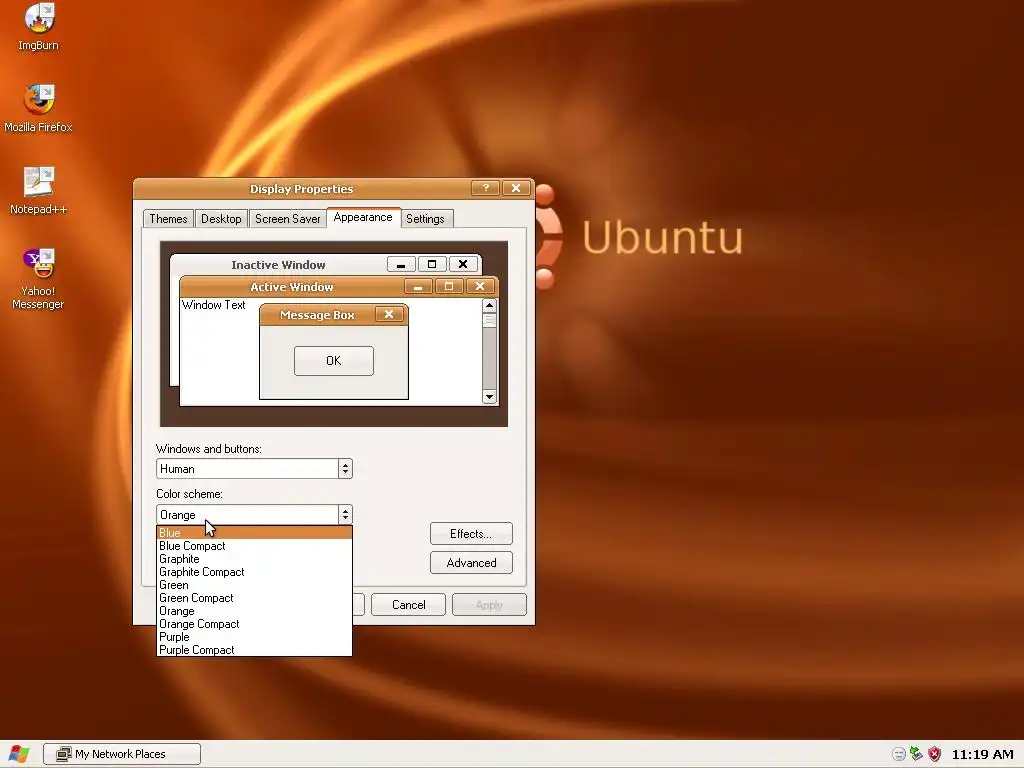
Task: Go to the Settings tab
Action: click(425, 219)
